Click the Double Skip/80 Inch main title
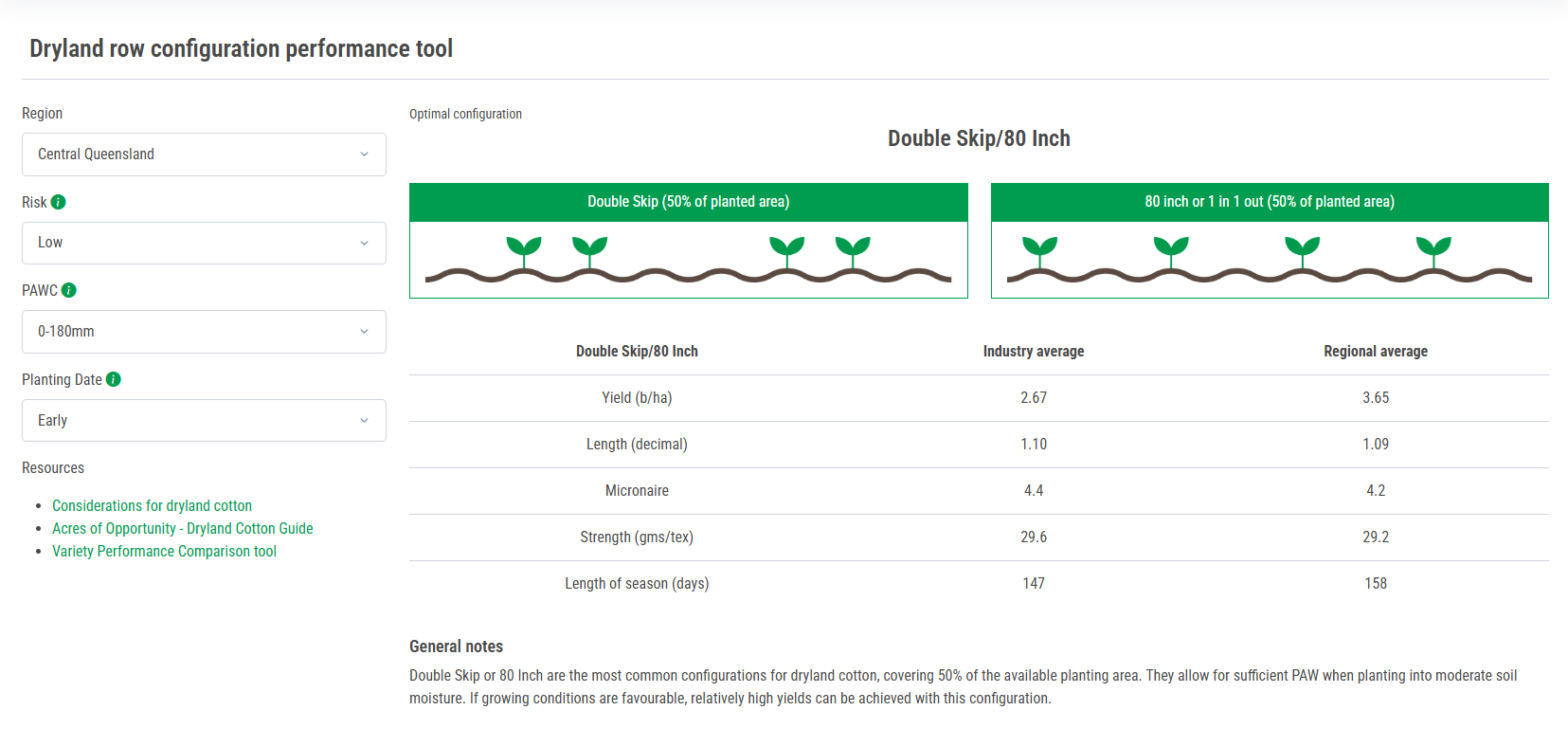The height and width of the screenshot is (747, 1568). (x=979, y=138)
